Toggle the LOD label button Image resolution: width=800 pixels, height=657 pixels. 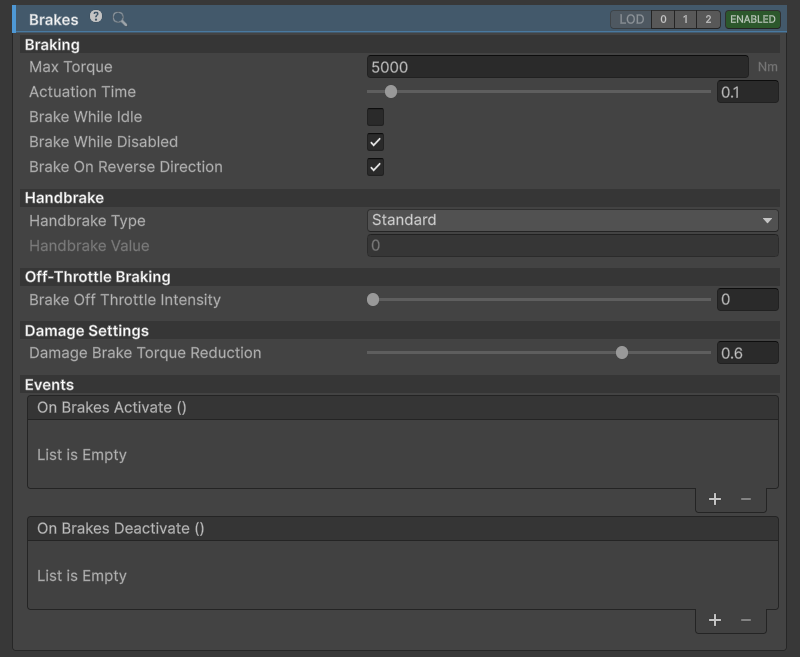(631, 19)
